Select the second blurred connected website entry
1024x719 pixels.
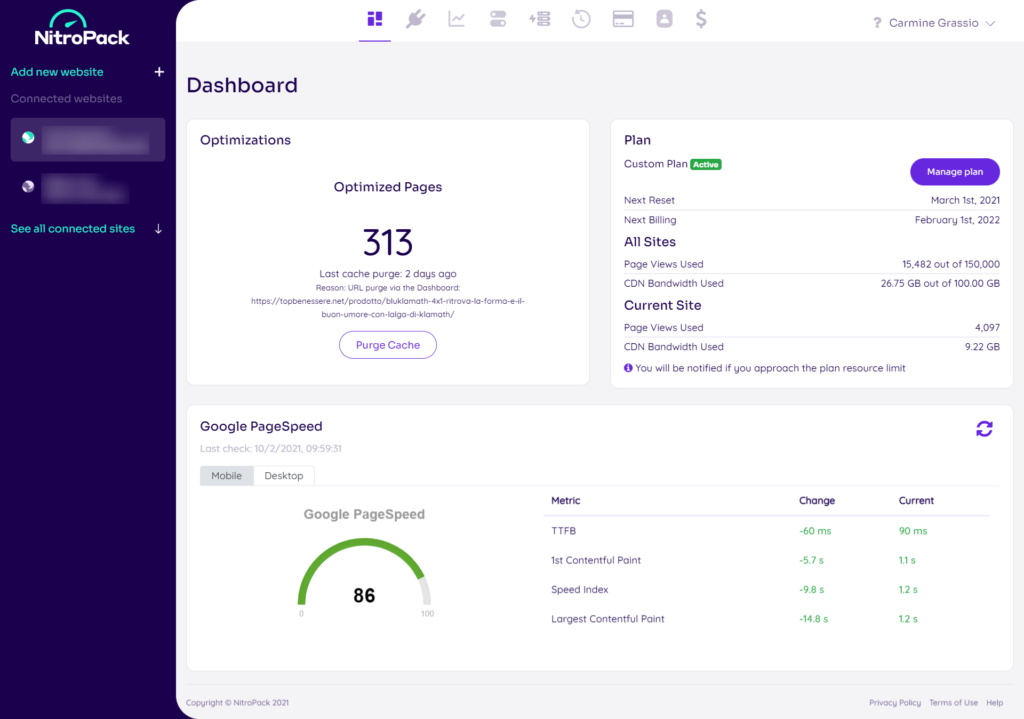(x=88, y=188)
